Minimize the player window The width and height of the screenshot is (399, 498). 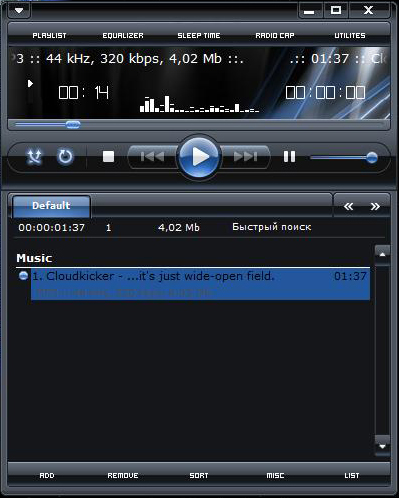point(309,11)
